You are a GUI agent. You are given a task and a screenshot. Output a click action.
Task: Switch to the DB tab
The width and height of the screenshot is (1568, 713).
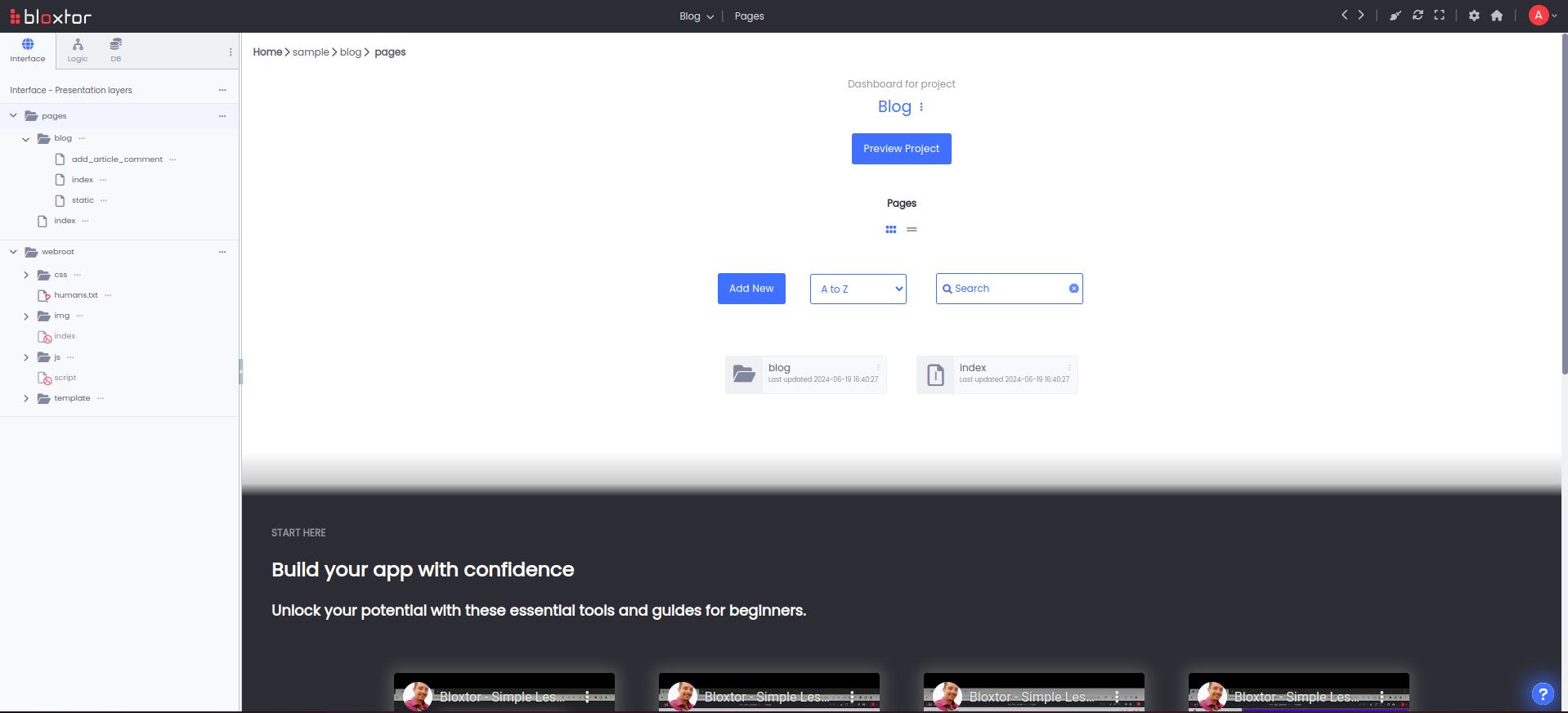[116, 51]
